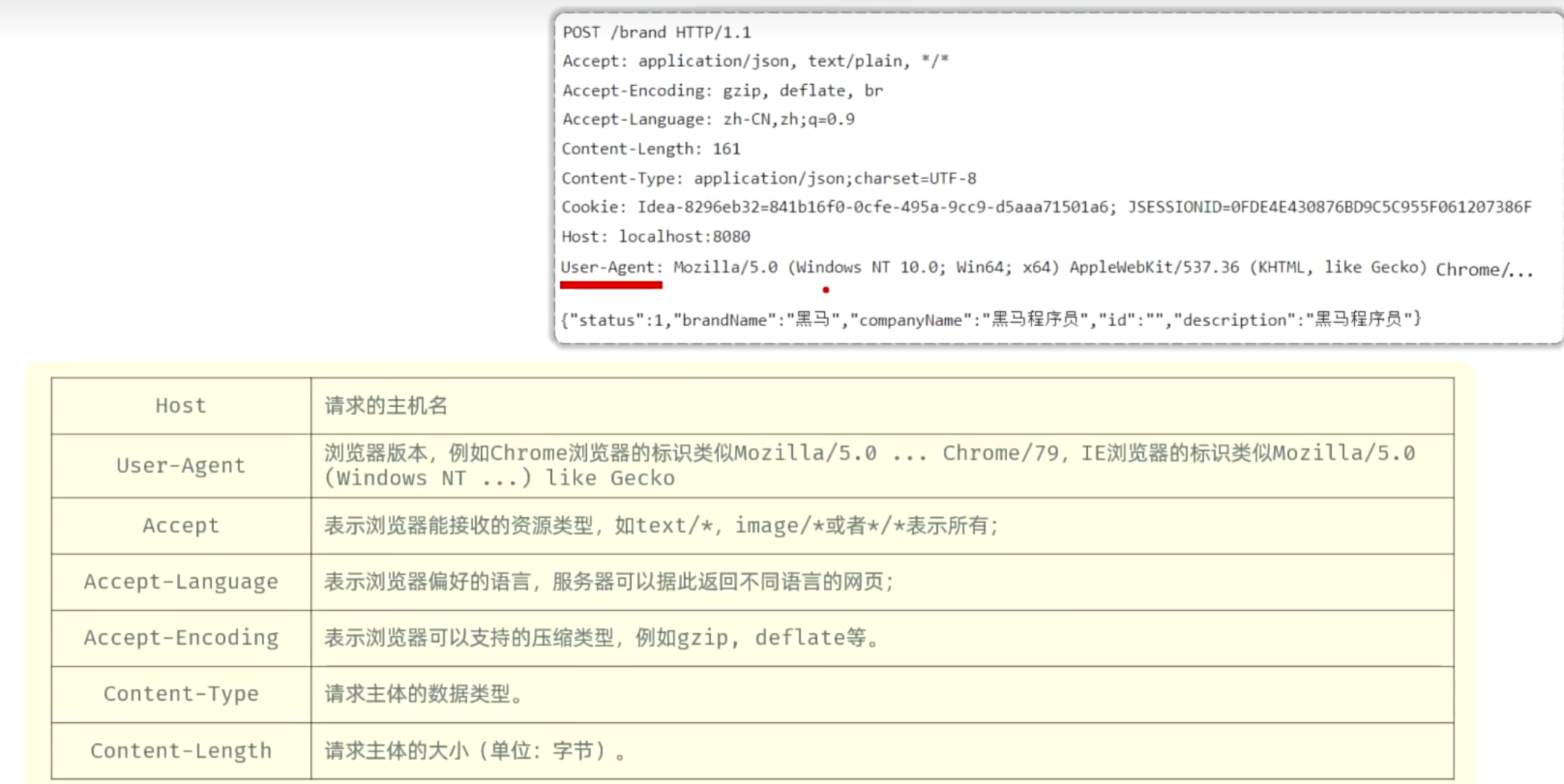Click the Accept: application/json line
The width and height of the screenshot is (1564, 784).
click(755, 62)
